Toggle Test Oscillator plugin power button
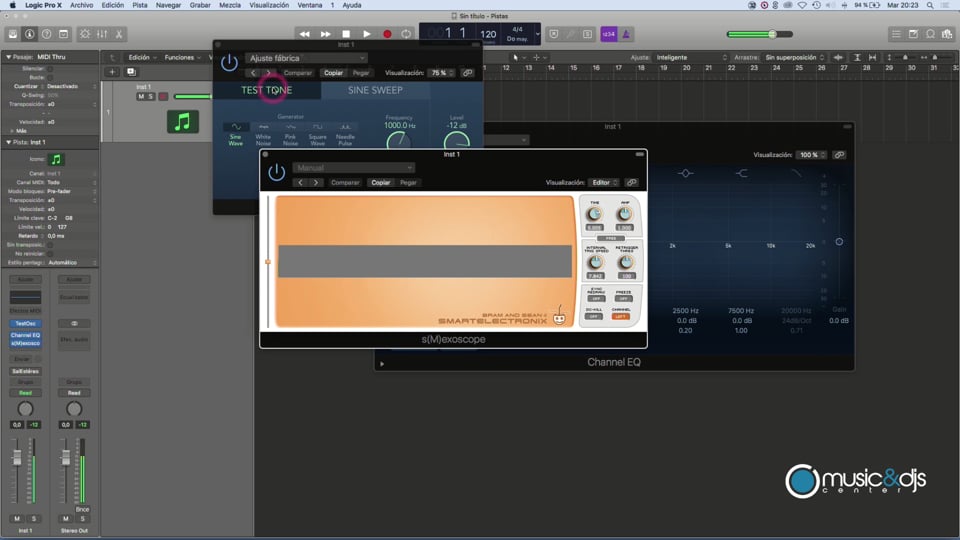The height and width of the screenshot is (540, 960). tap(230, 62)
